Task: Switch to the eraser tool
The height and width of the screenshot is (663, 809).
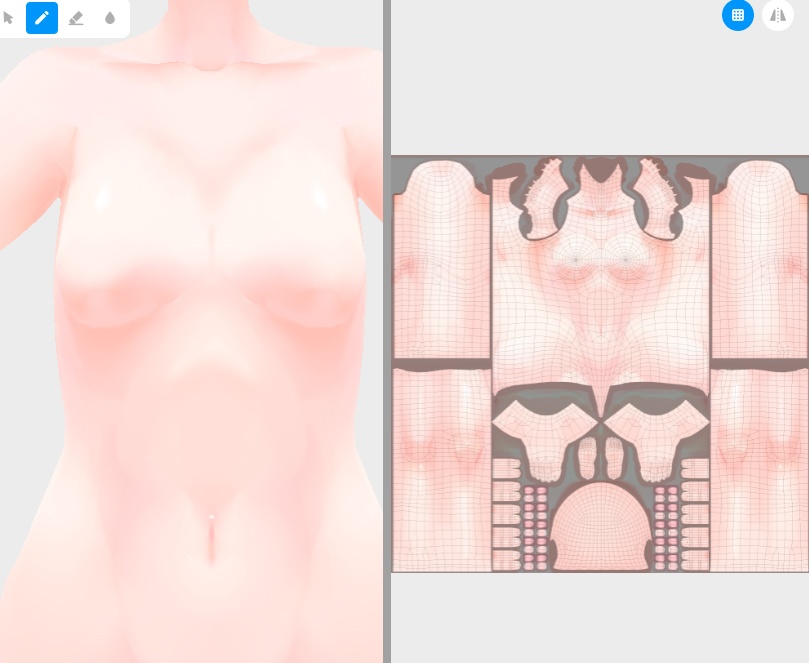Action: point(76,18)
